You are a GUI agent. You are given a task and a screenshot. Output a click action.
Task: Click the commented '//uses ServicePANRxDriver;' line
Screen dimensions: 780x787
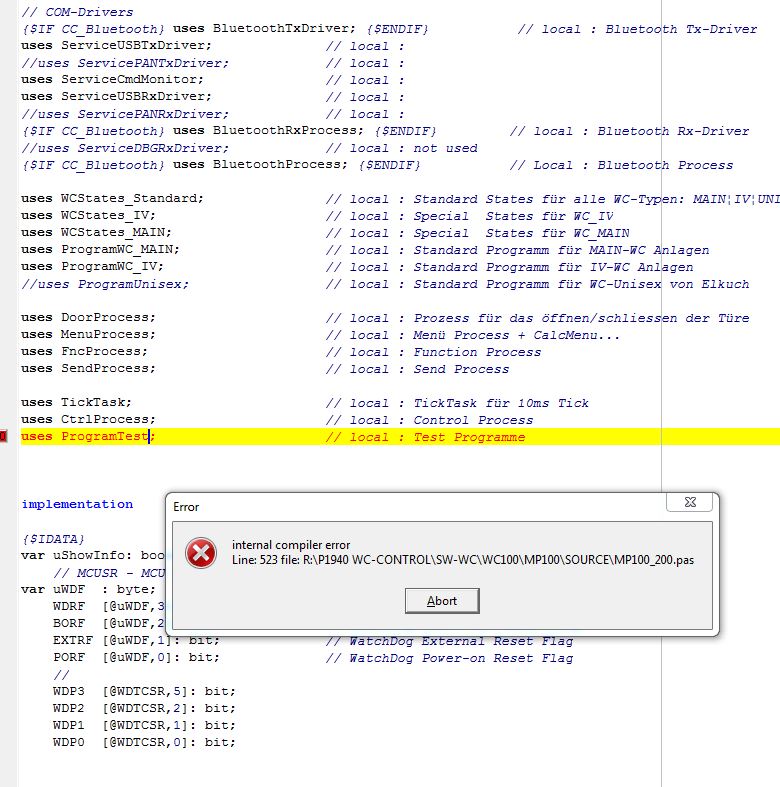[x=124, y=114]
